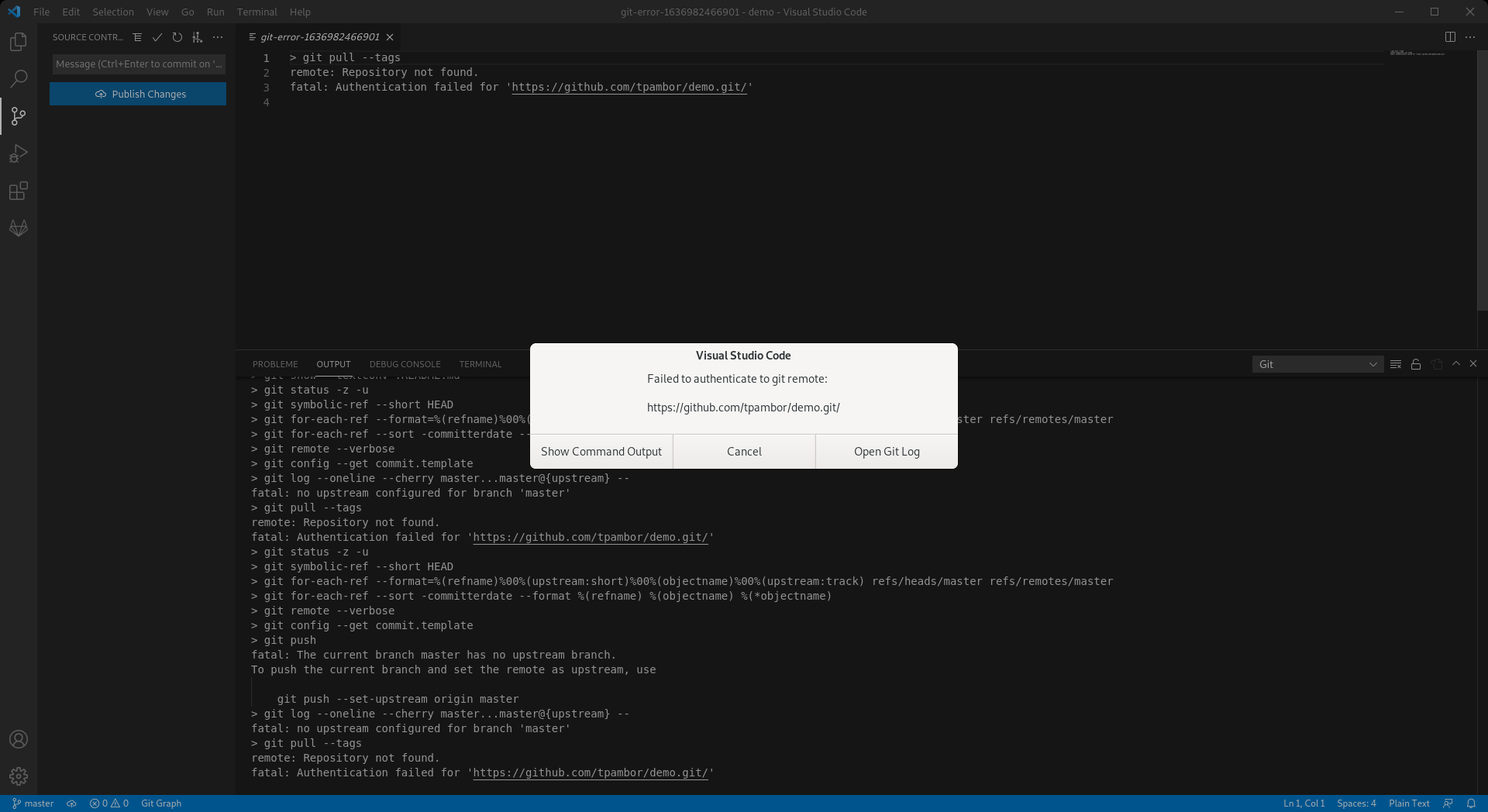Open the Help menu

(300, 12)
